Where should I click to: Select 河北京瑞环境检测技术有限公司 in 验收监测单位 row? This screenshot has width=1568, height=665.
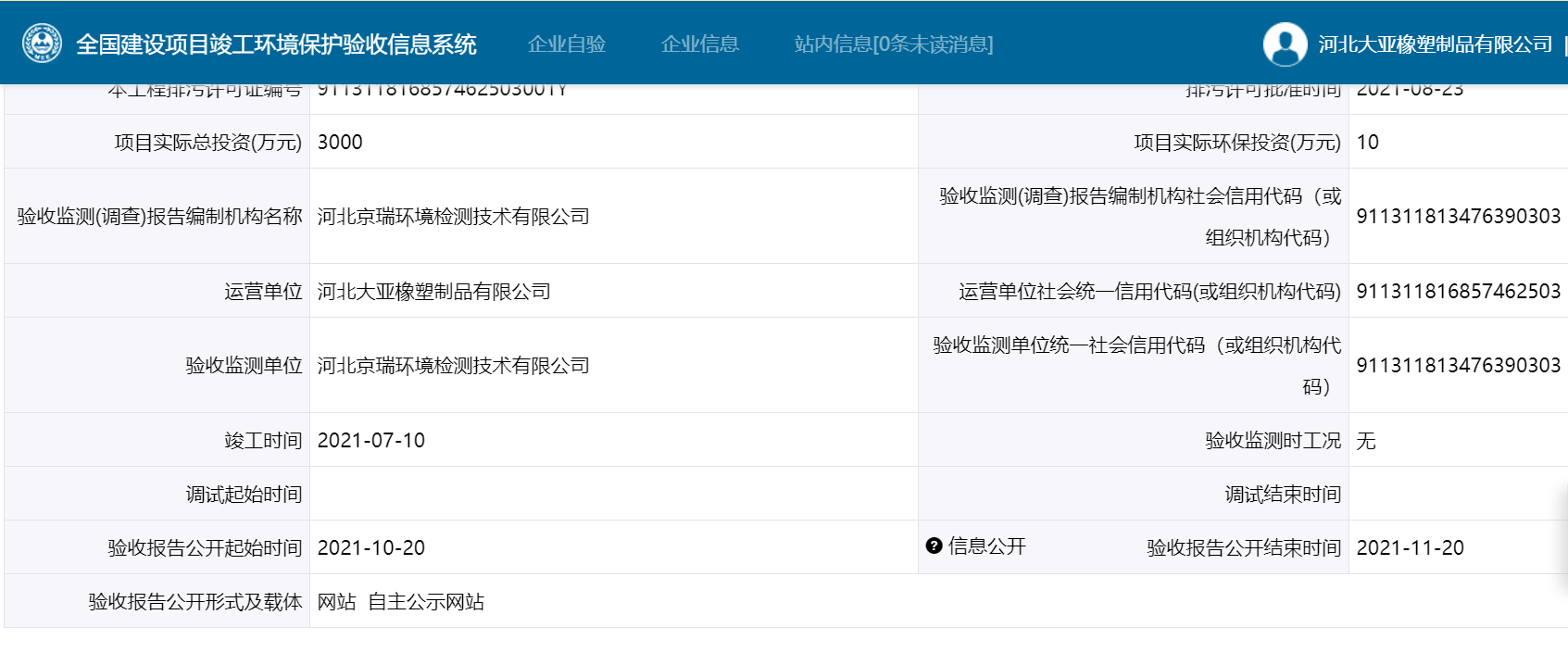(454, 365)
